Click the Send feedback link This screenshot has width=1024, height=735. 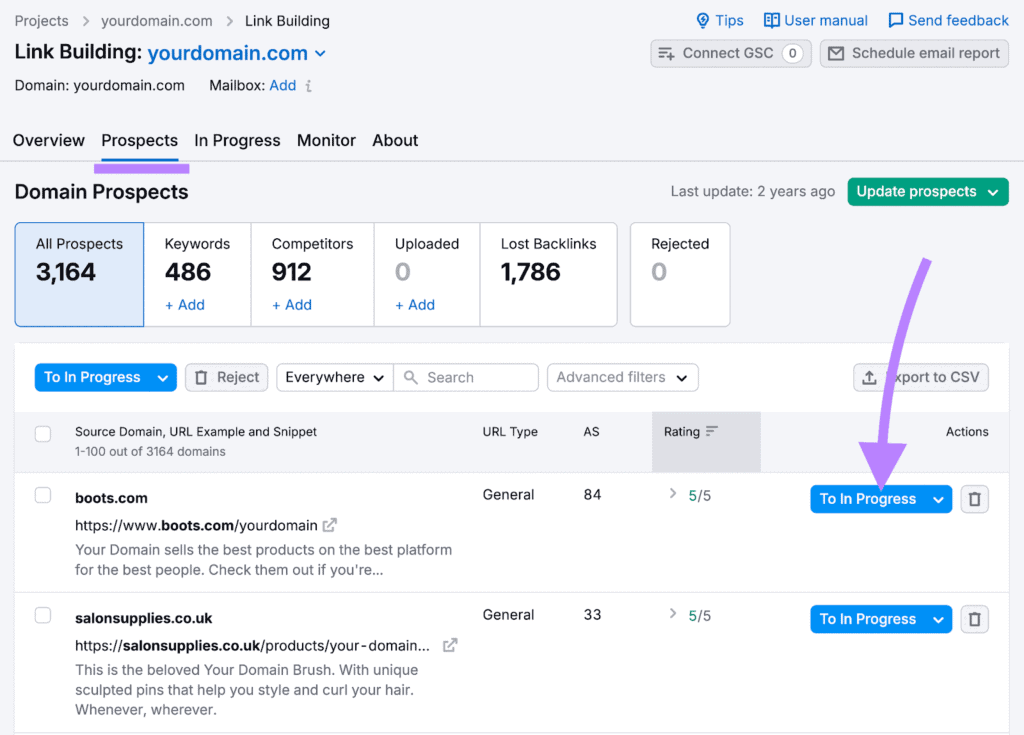948,20
